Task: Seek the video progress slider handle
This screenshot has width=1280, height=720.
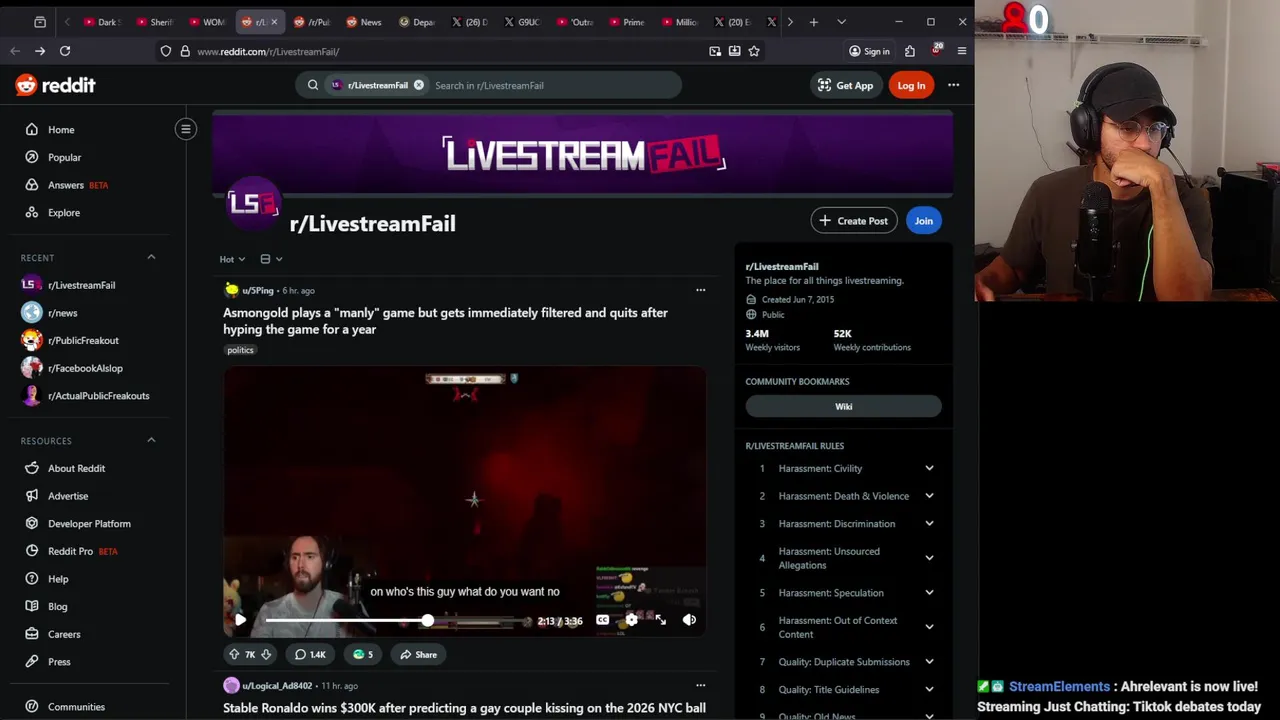Action: 427,621
